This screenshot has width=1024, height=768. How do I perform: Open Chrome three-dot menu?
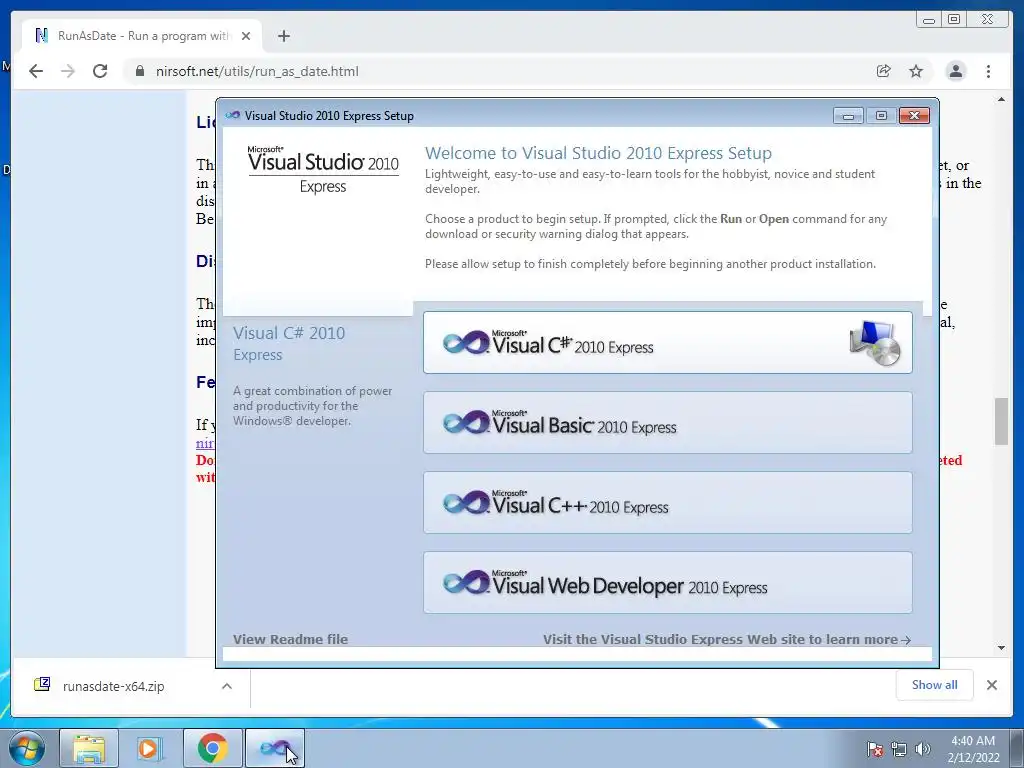(989, 71)
